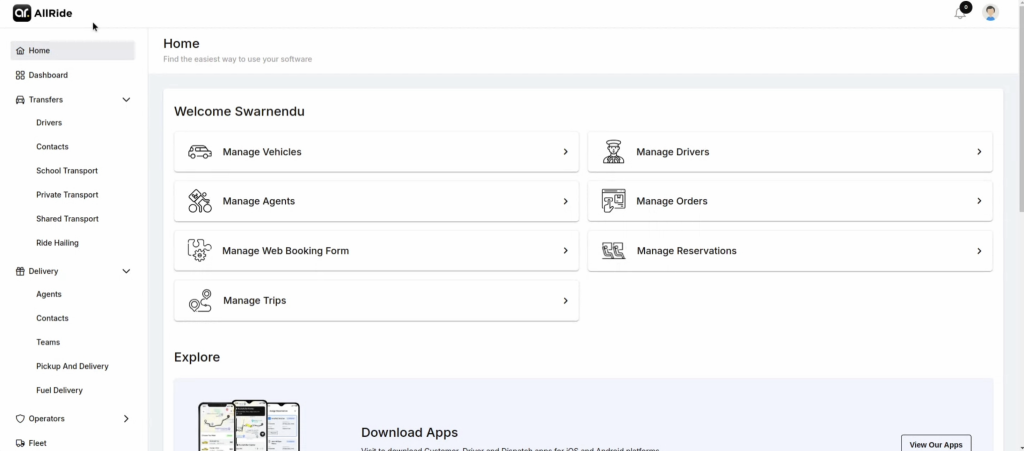Click the Manage Vehicles car icon
The width and height of the screenshot is (1024, 451).
click(x=200, y=152)
